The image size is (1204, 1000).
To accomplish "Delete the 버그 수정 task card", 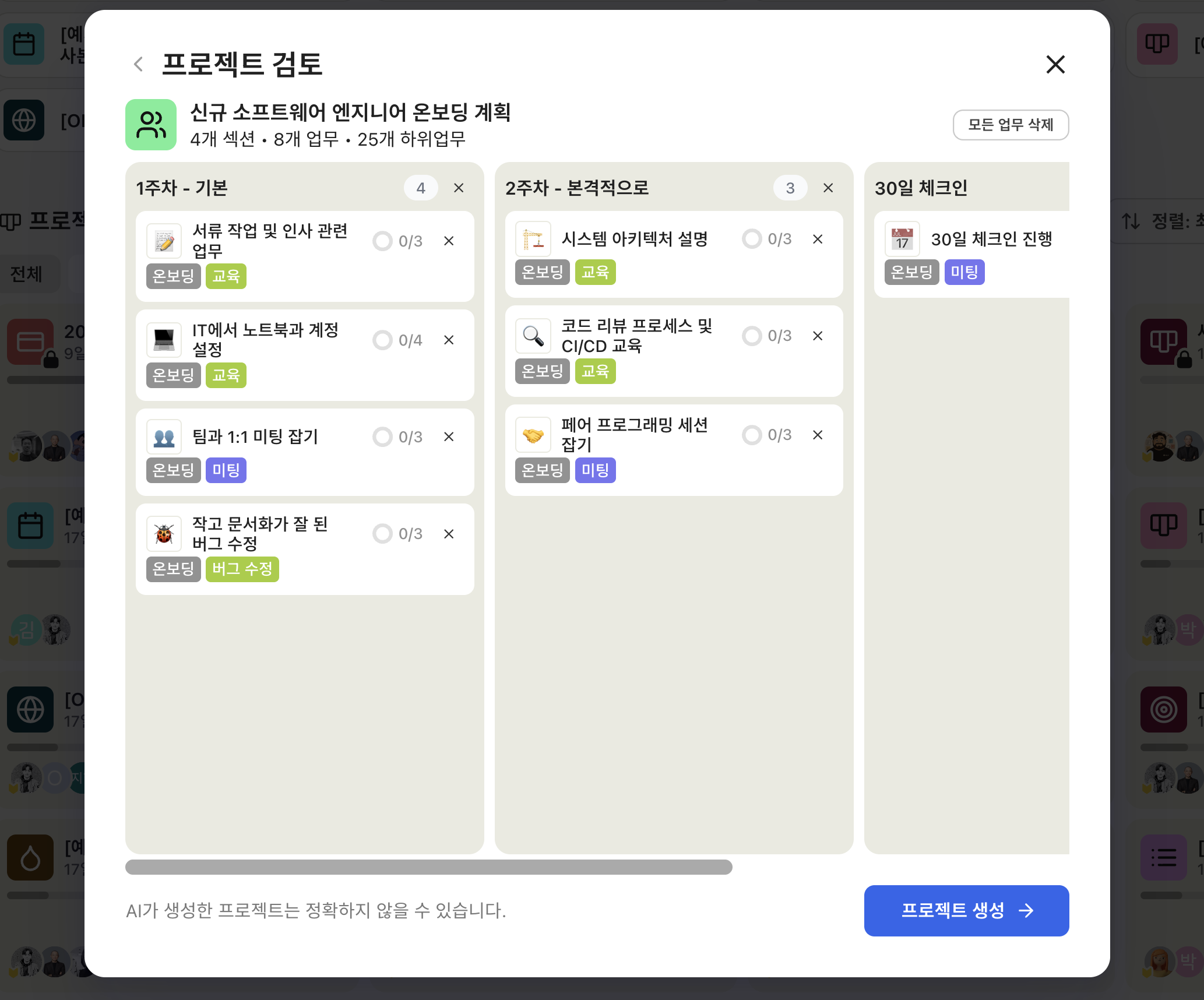I will (449, 534).
